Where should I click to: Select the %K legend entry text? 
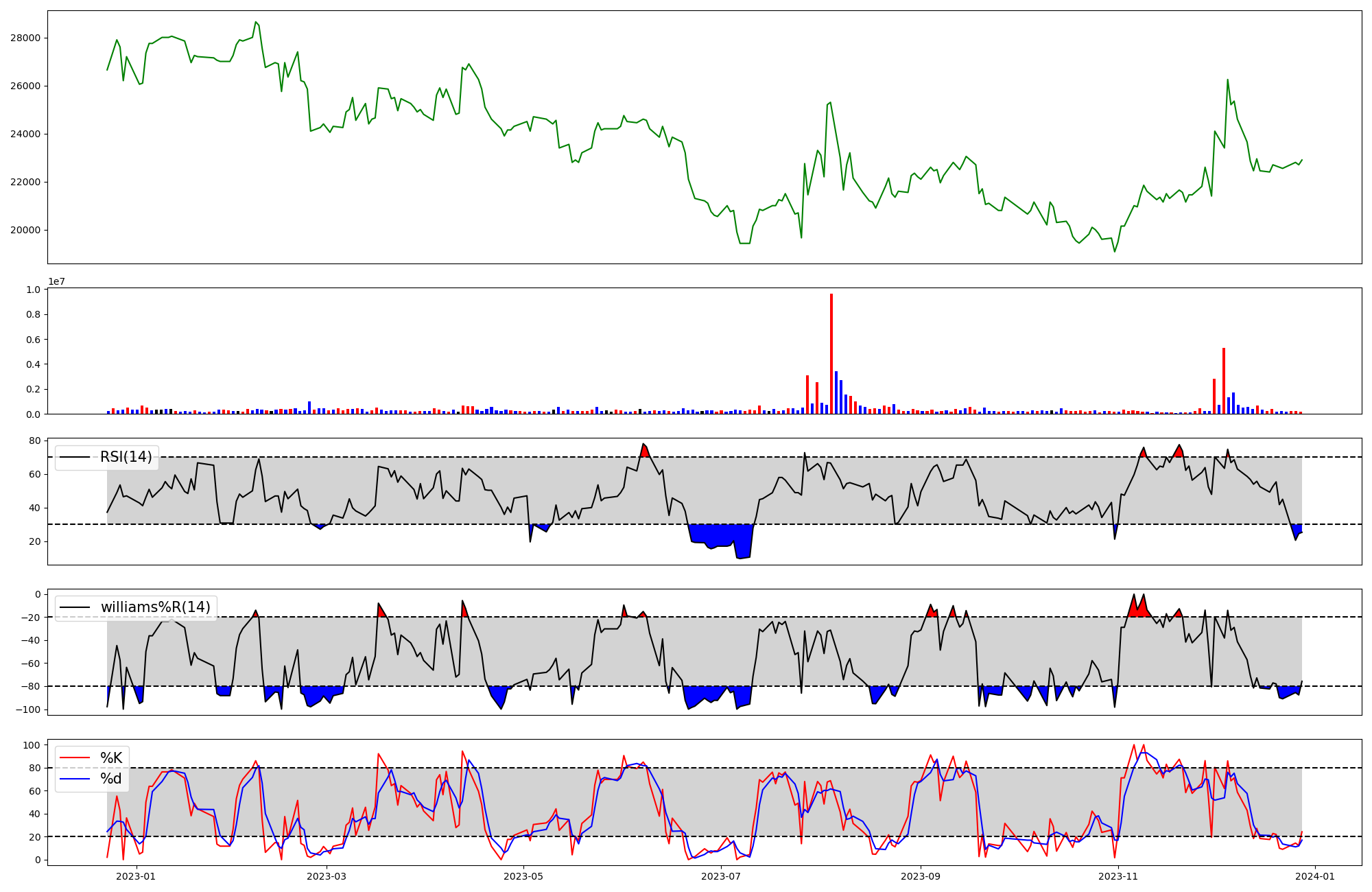[111, 758]
